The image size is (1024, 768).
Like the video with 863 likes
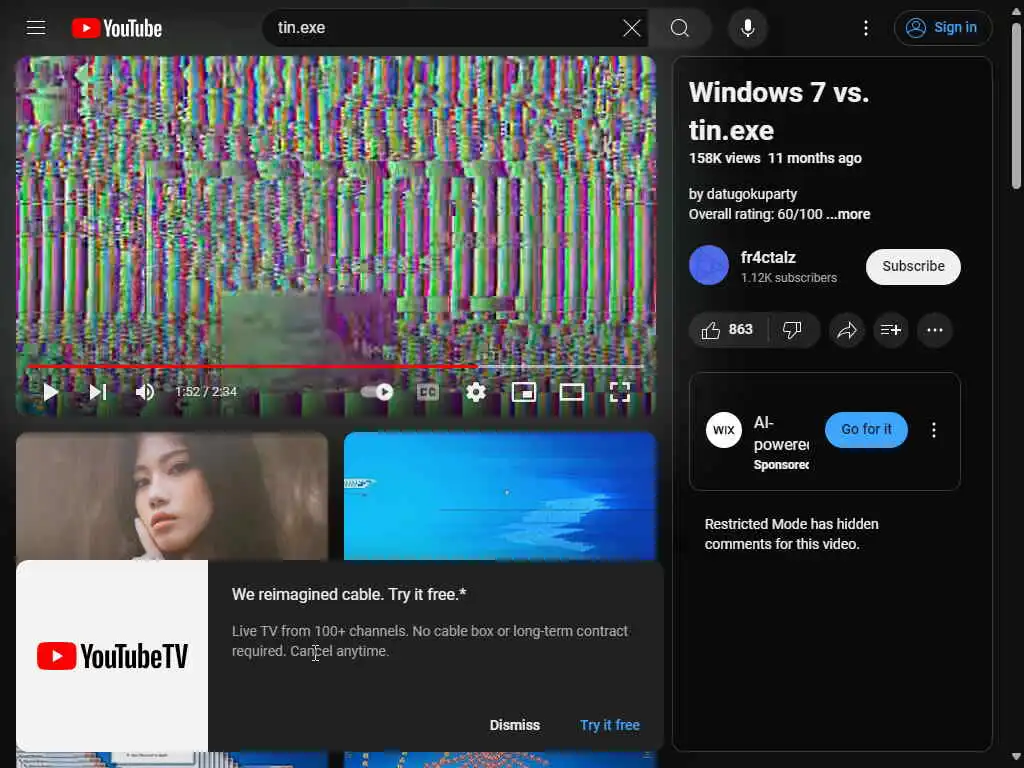[728, 330]
